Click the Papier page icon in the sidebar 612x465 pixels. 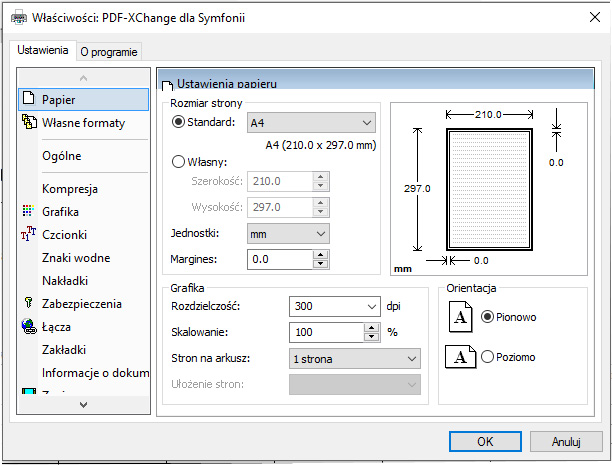(x=28, y=98)
